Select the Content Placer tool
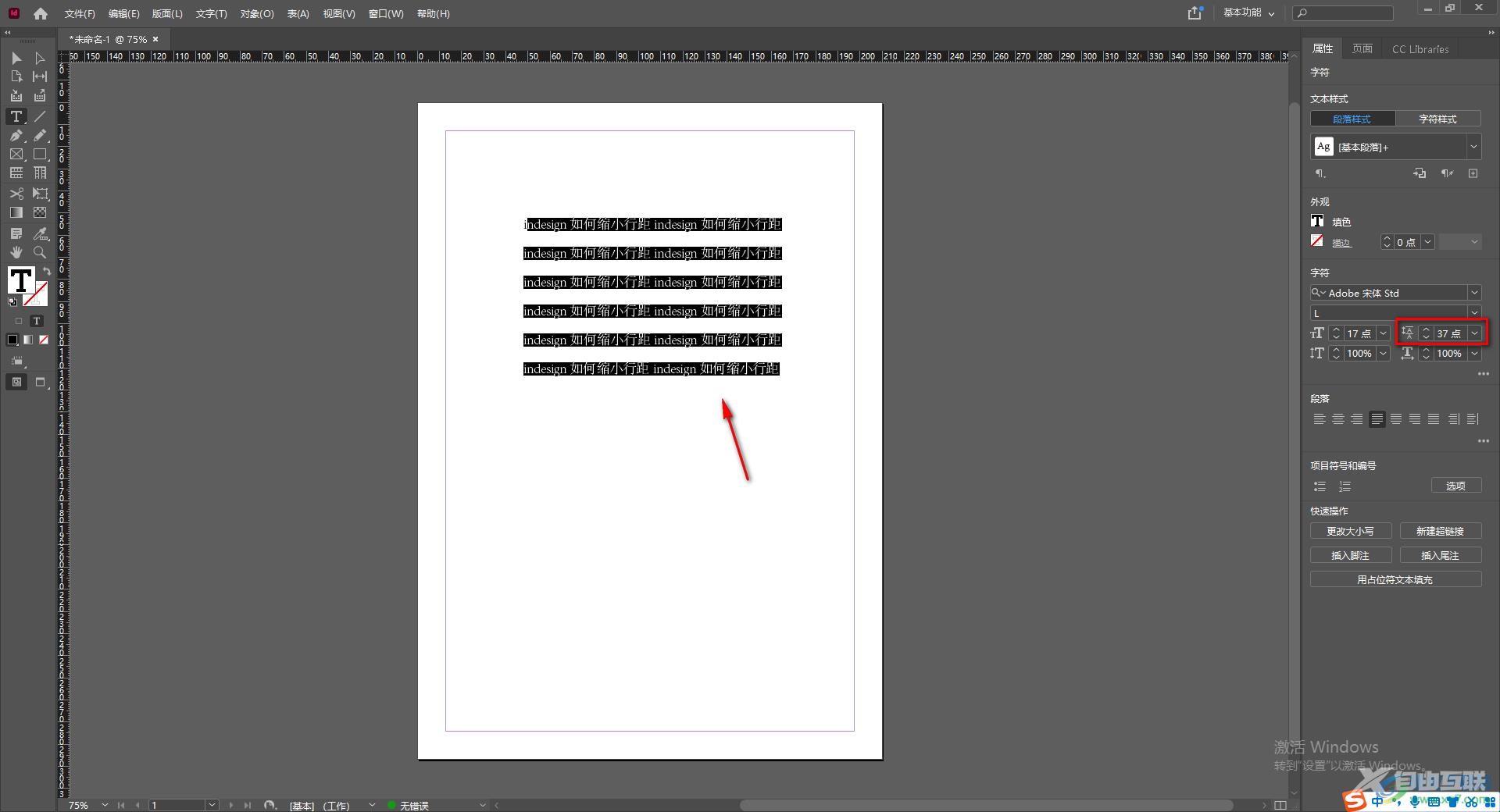1500x812 pixels. pyautogui.click(x=40, y=95)
